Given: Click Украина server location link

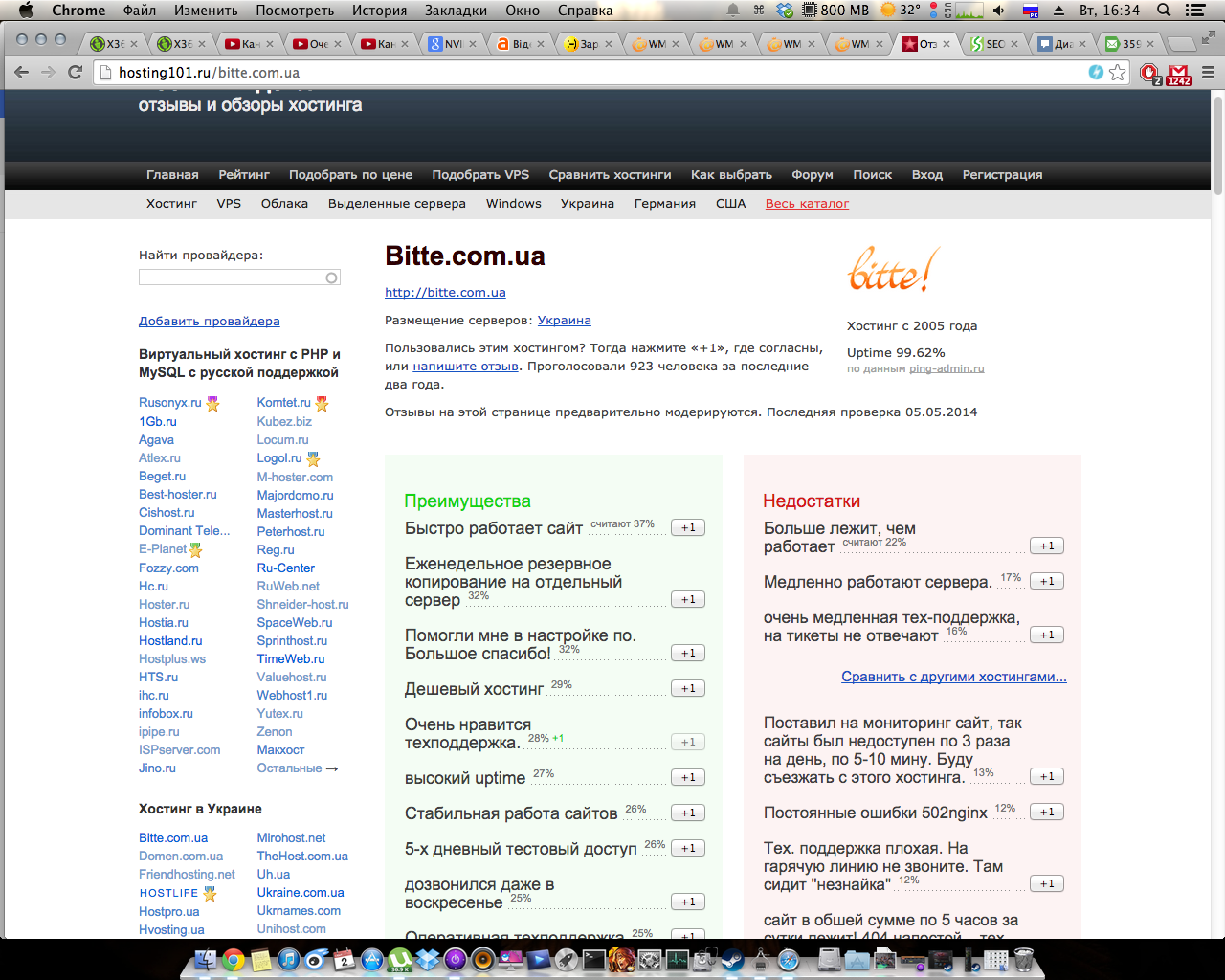Looking at the screenshot, I should click(564, 320).
